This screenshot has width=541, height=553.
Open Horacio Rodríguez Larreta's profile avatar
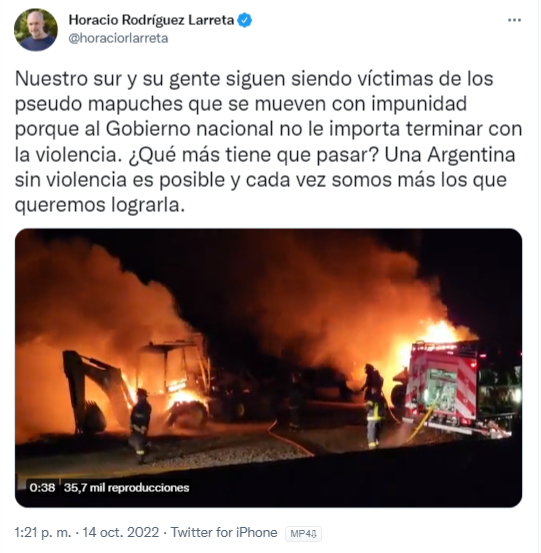click(x=36, y=30)
